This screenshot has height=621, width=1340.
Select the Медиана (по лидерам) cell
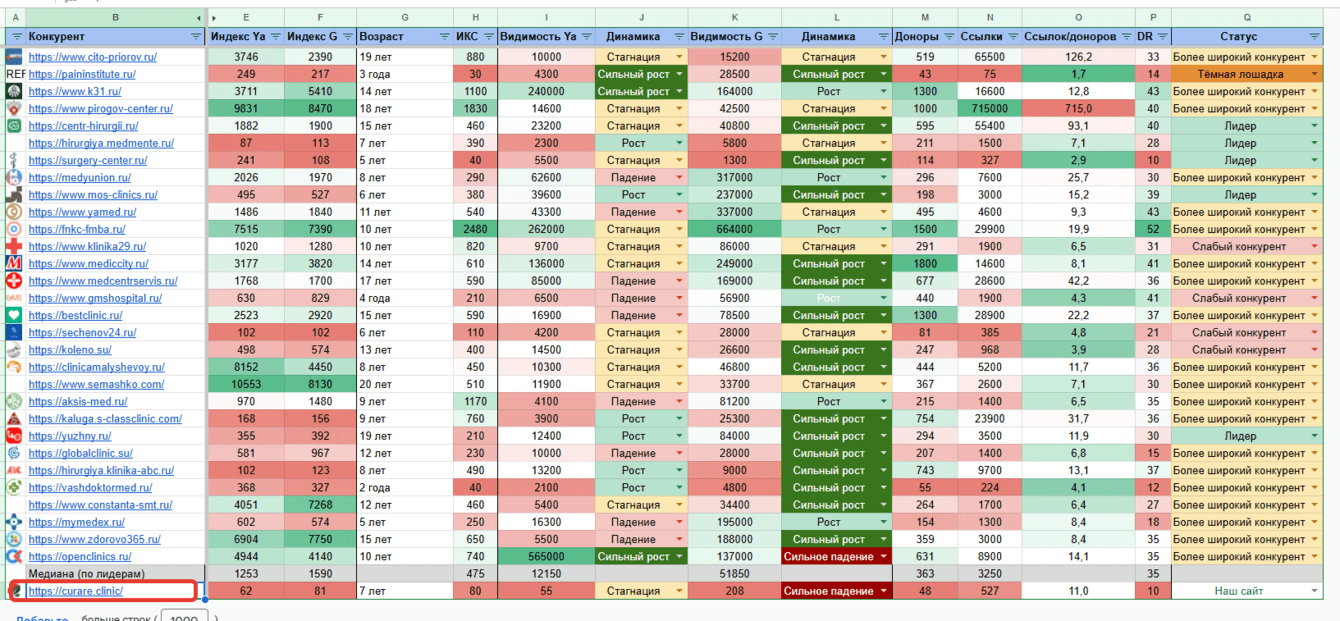115,573
